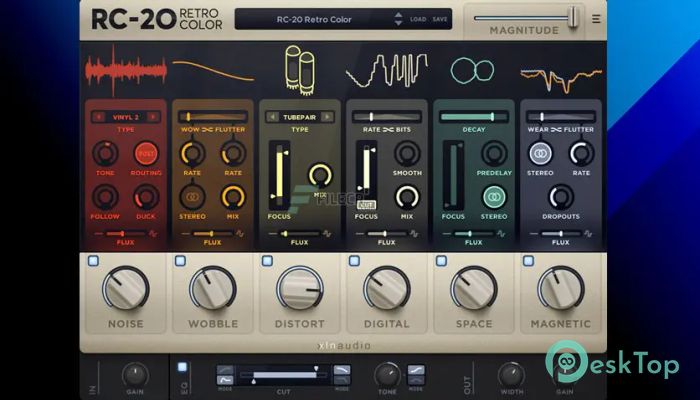The width and height of the screenshot is (700, 400).
Task: Toggle the Noise routing POST button
Action: click(x=146, y=154)
